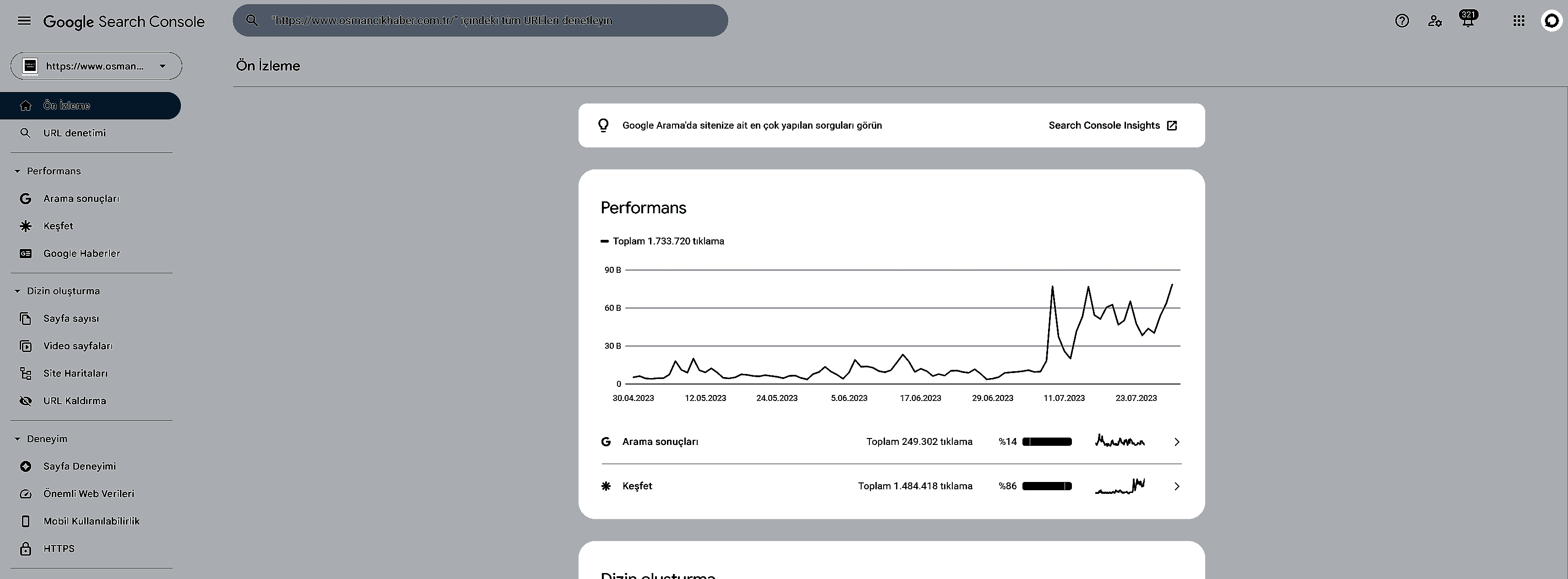This screenshot has width=1568, height=579.
Task: Focus the URL inspection search field
Action: 480,20
